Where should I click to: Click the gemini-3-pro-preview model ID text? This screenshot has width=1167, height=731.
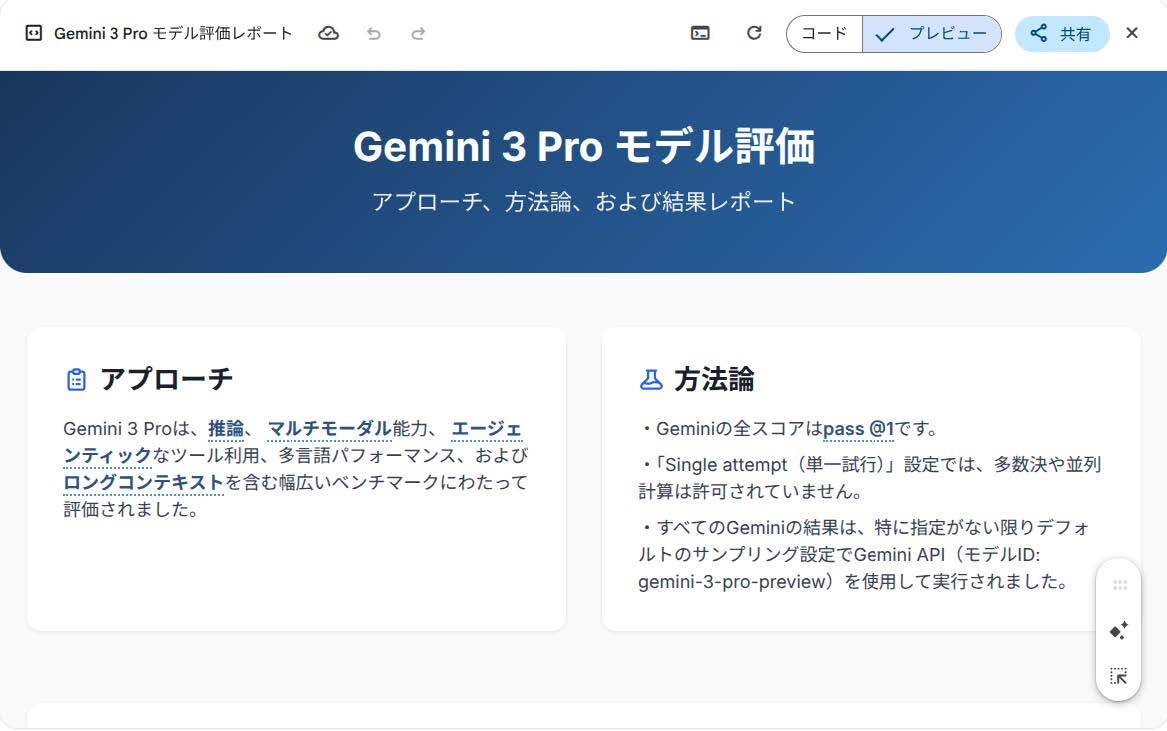[x=733, y=582]
